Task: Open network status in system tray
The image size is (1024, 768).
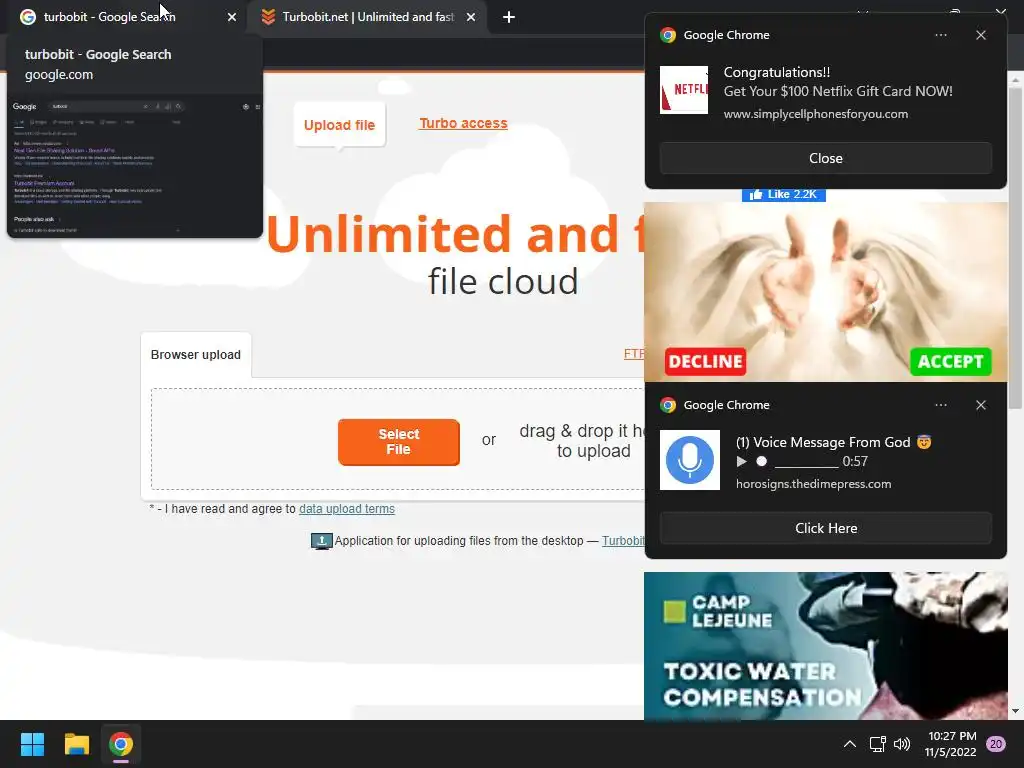Action: tap(877, 744)
